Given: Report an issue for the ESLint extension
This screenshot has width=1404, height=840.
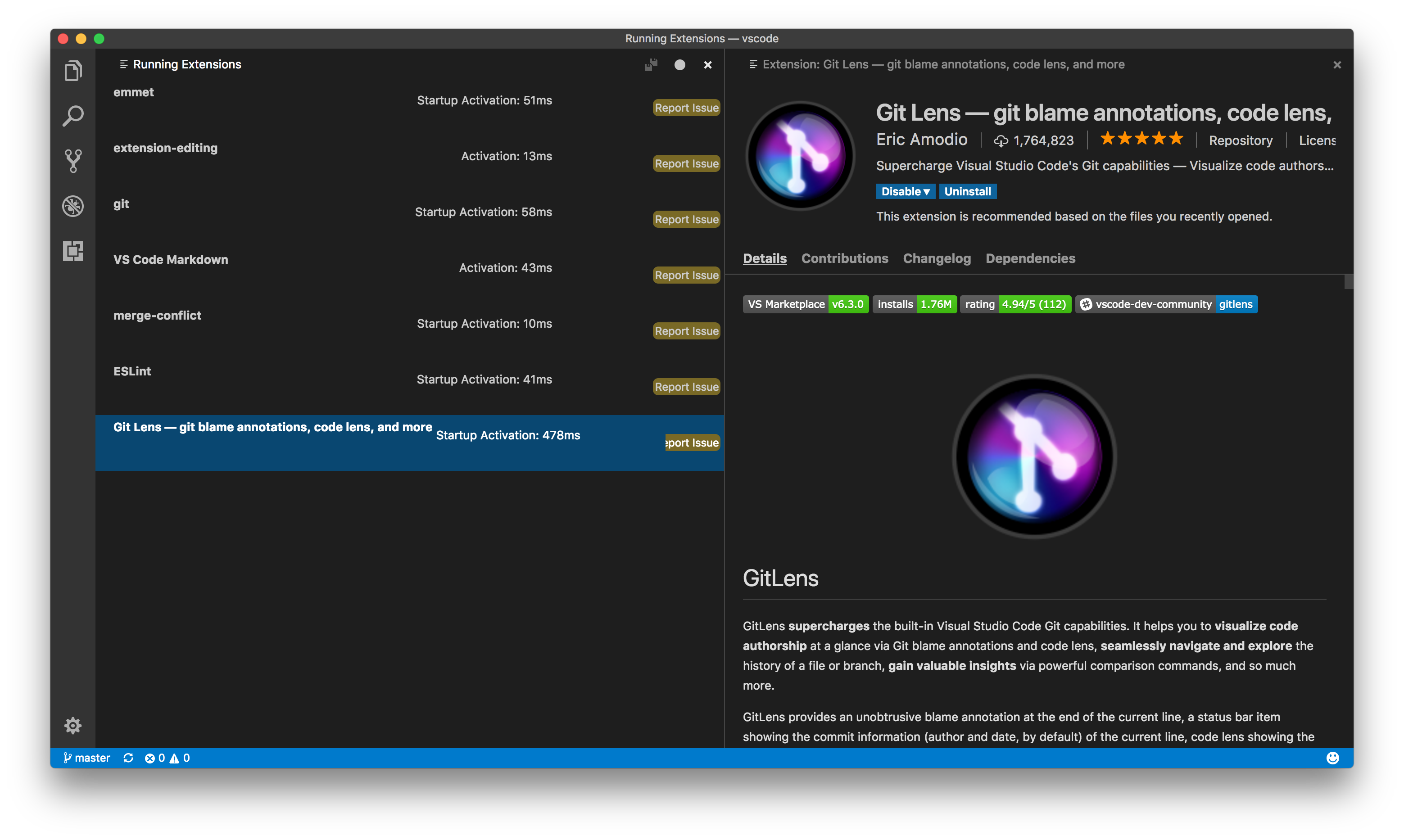Looking at the screenshot, I should [686, 387].
